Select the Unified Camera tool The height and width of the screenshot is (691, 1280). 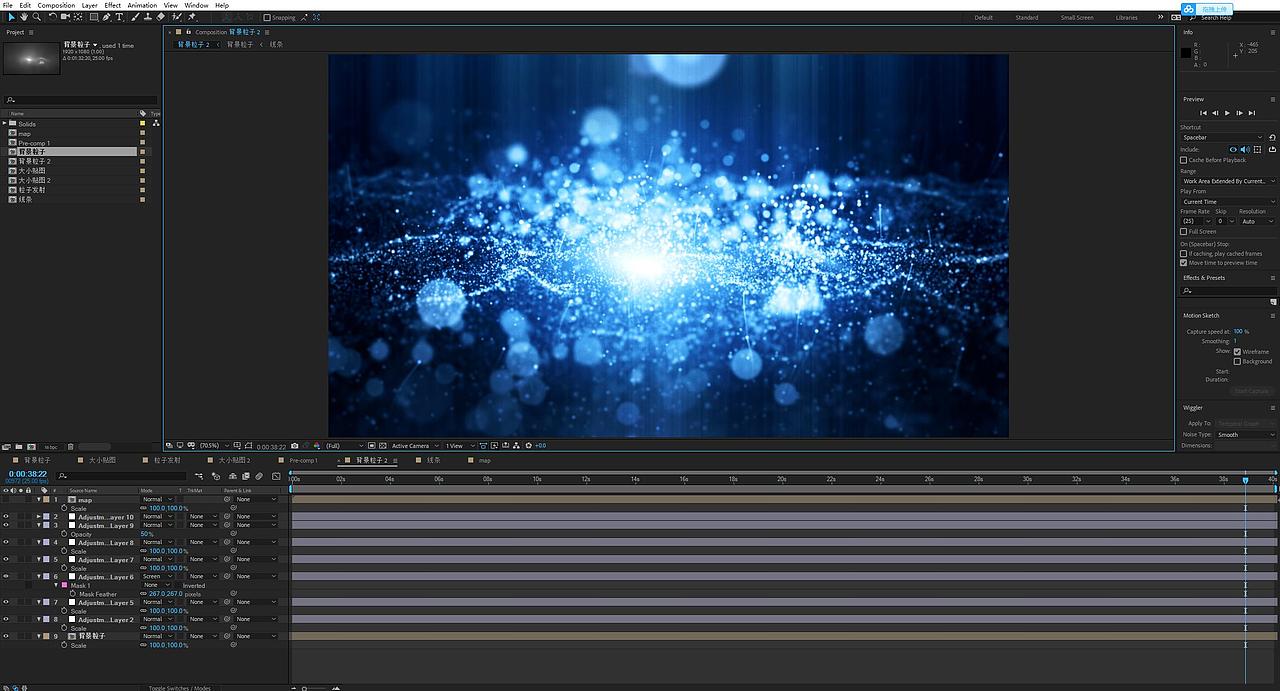click(65, 17)
